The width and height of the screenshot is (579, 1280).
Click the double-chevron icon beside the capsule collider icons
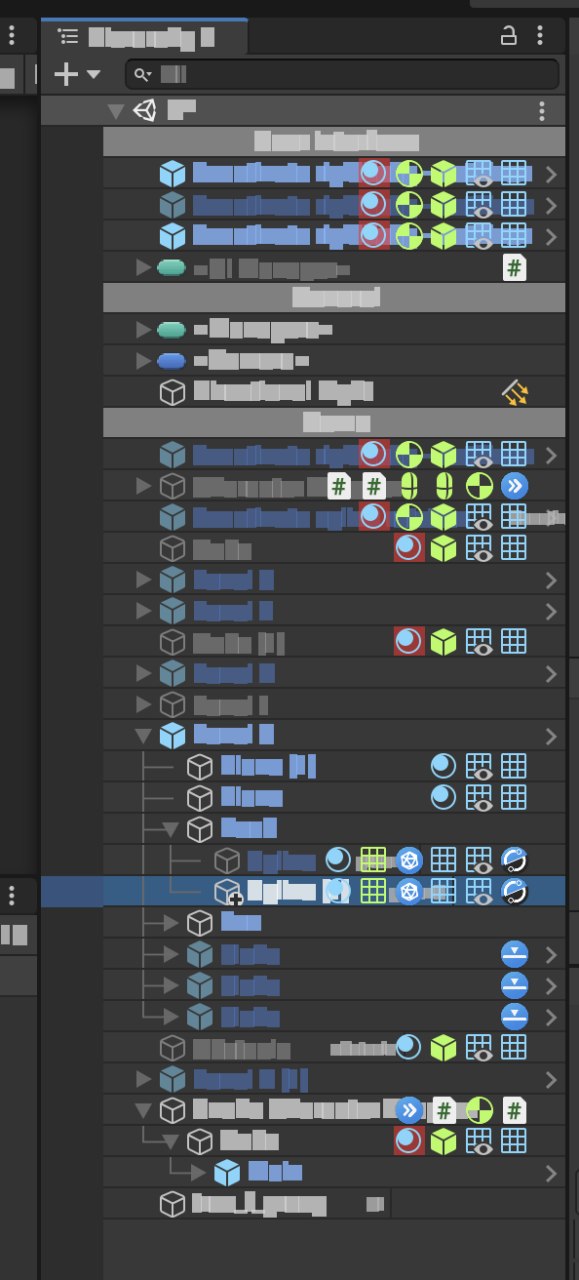click(514, 487)
